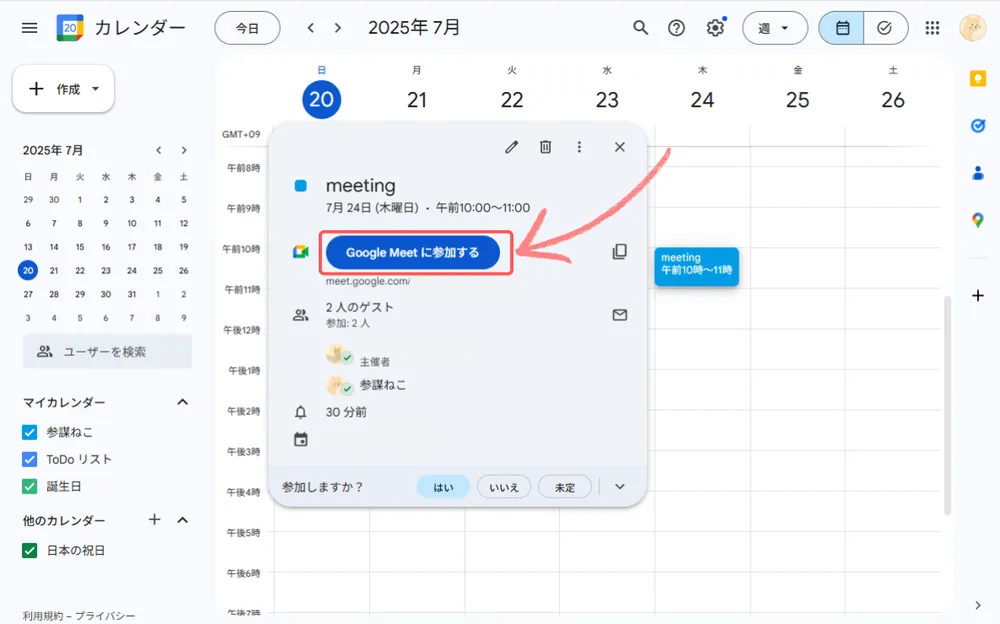Open calendar search magnifier

pyautogui.click(x=640, y=28)
